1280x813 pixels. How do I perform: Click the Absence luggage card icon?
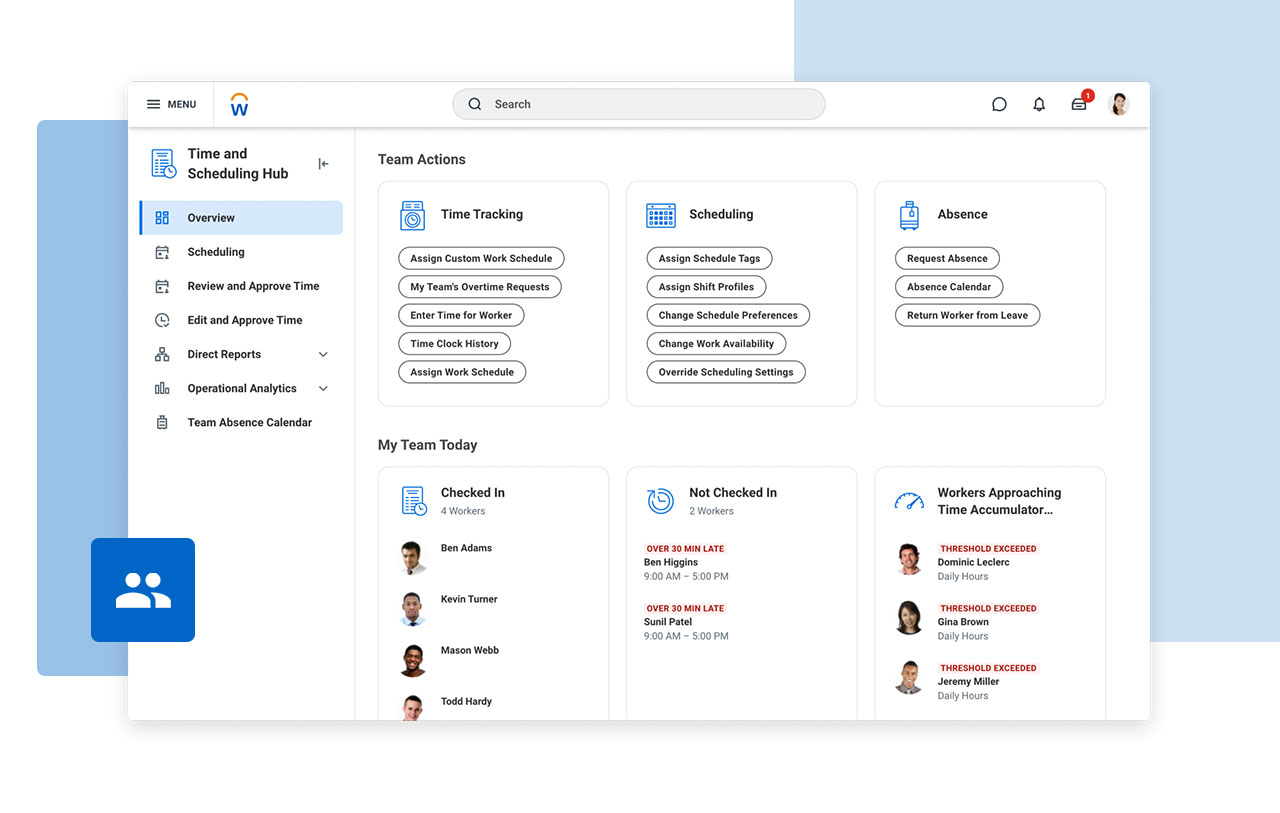[x=909, y=215]
